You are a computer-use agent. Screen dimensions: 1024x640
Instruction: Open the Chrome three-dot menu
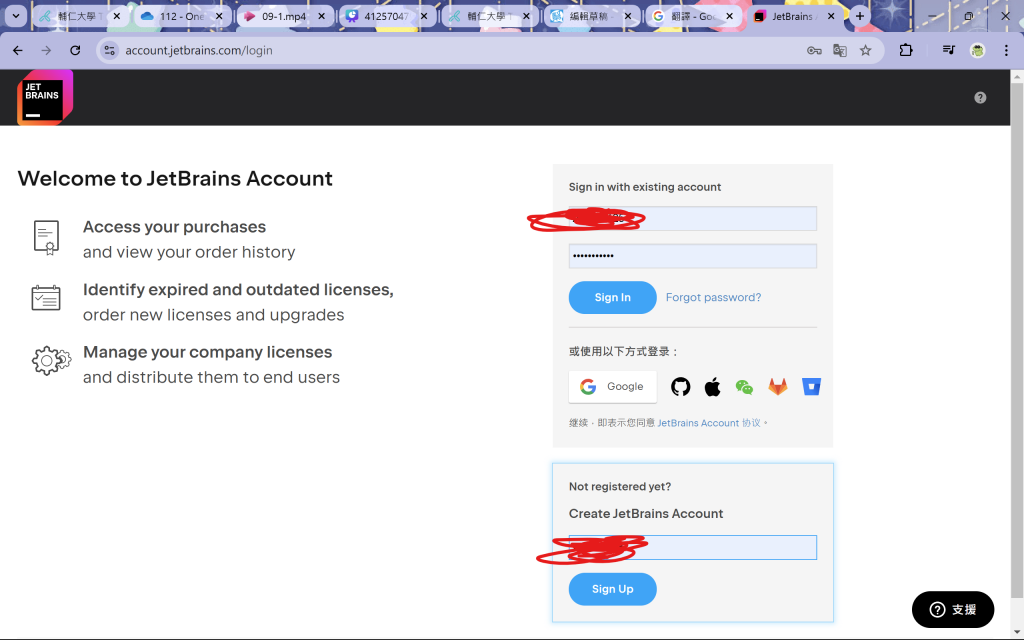pyautogui.click(x=1006, y=50)
